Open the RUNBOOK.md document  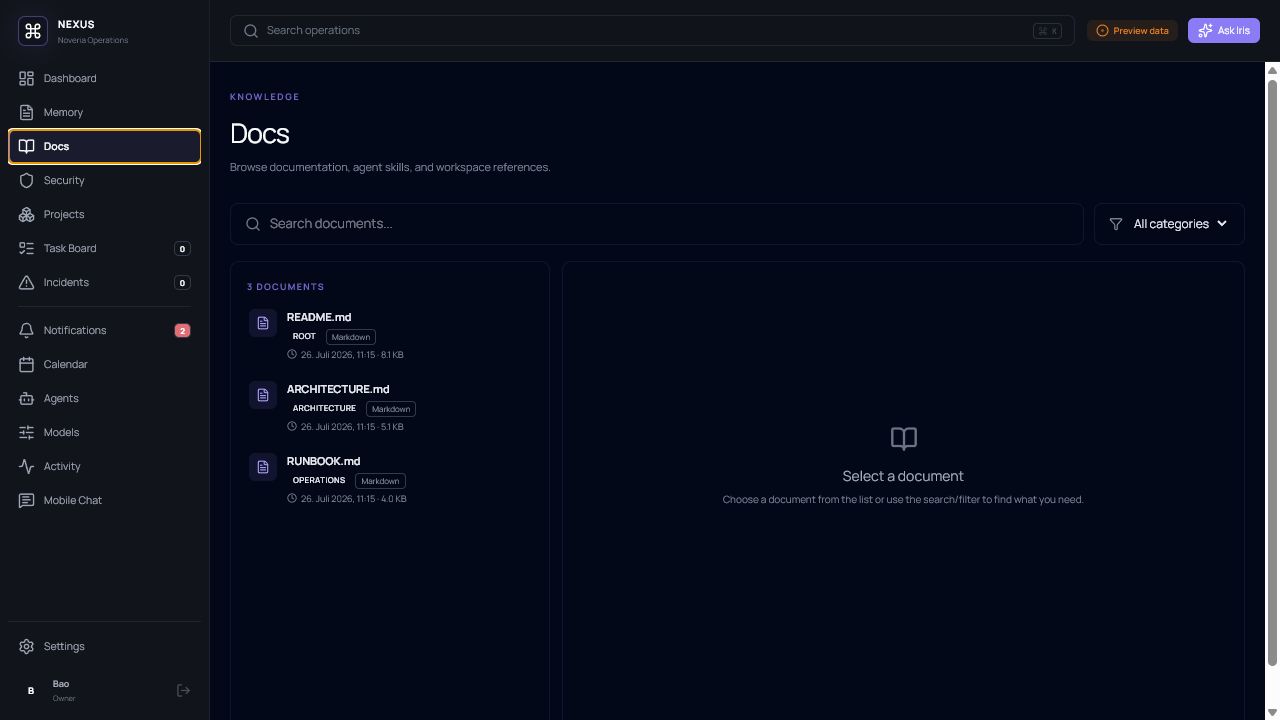click(x=390, y=479)
